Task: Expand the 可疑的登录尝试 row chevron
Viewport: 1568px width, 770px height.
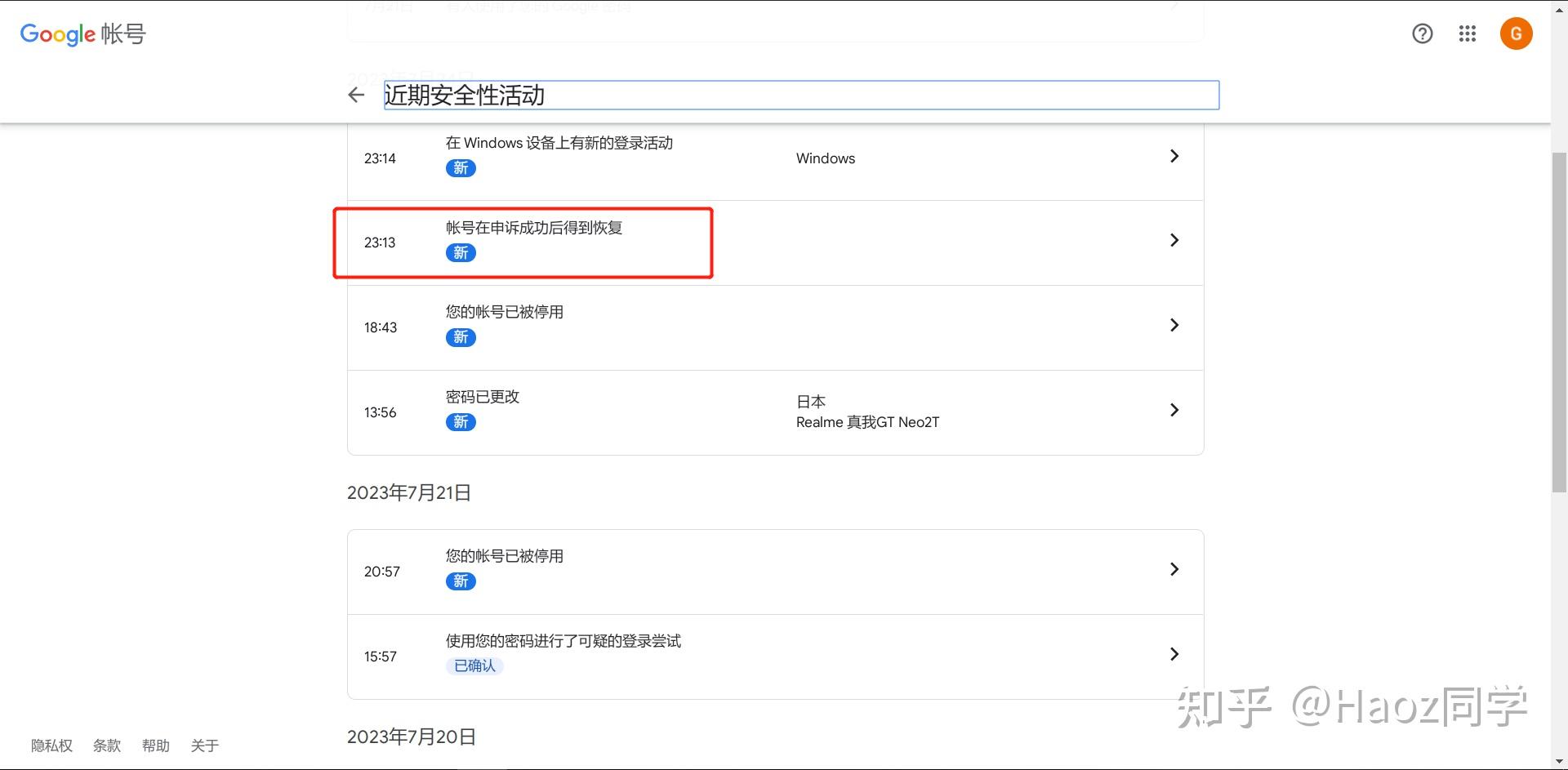Action: click(1174, 654)
